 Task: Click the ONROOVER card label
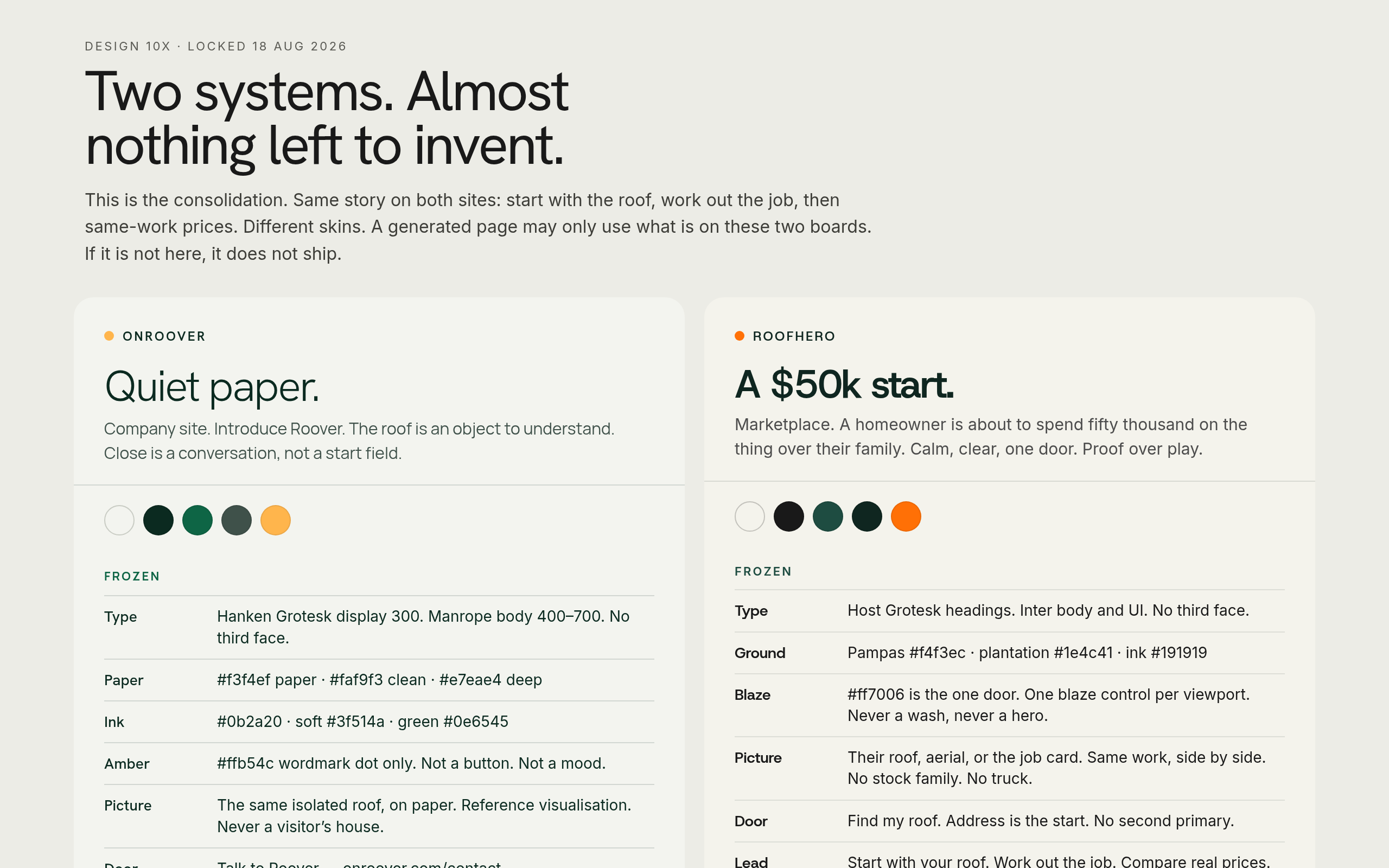click(163, 336)
